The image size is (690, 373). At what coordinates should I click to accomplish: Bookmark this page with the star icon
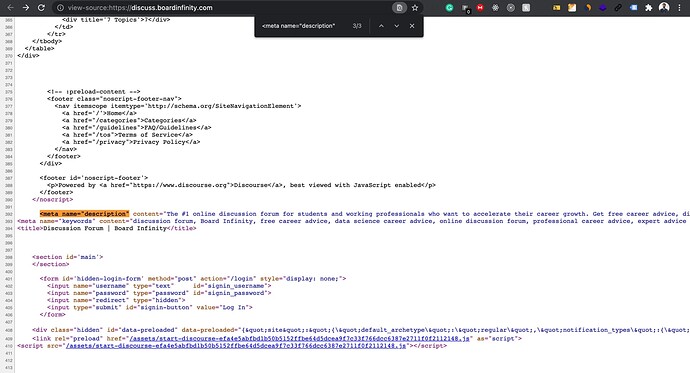click(x=415, y=7)
